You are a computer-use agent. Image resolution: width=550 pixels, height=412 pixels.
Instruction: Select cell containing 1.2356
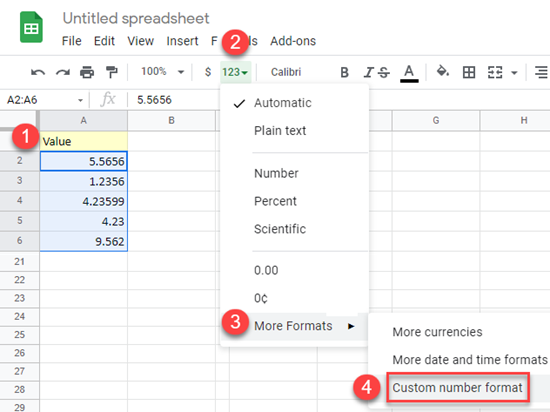[x=83, y=181]
